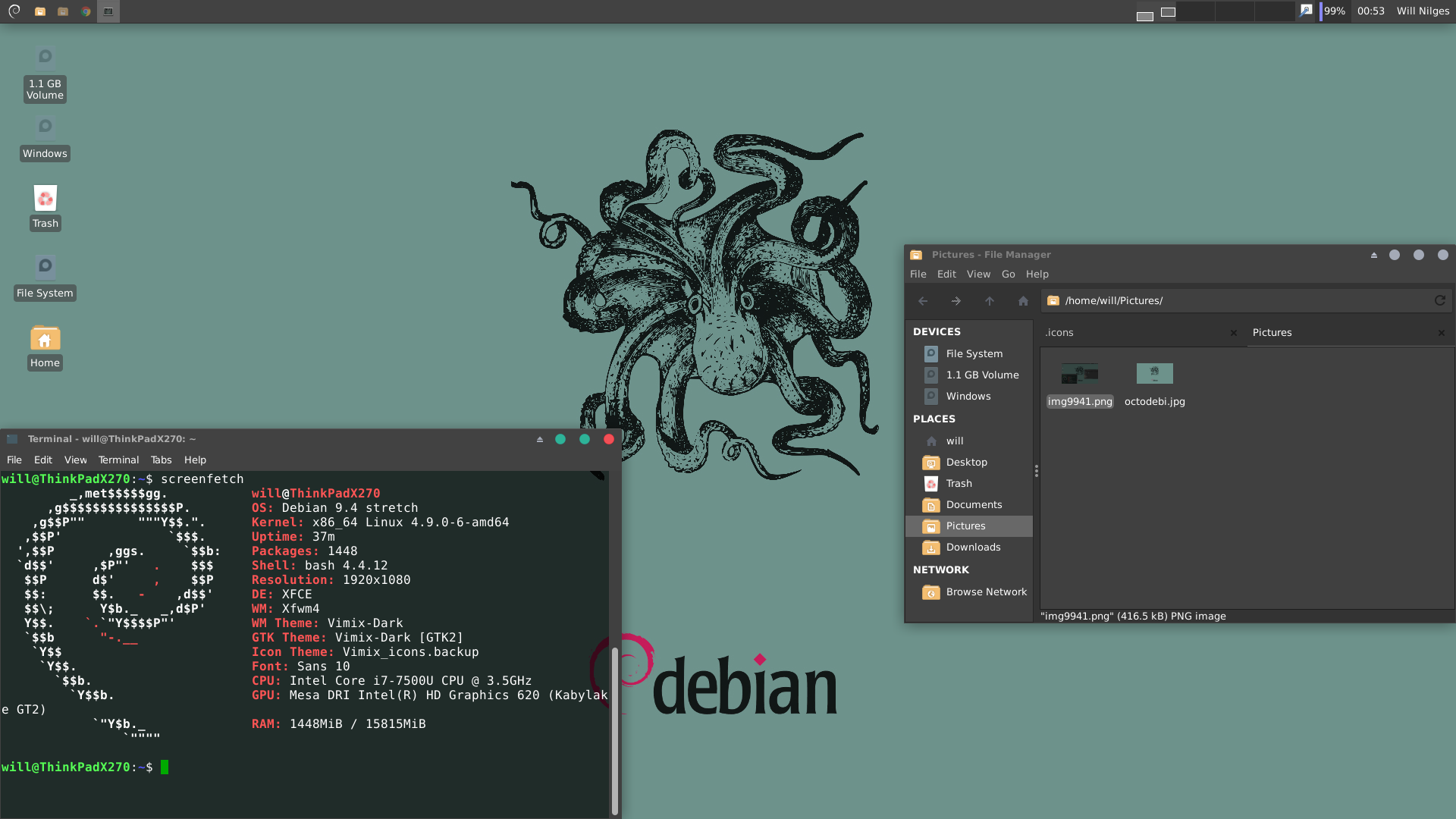This screenshot has height=819, width=1456.
Task: Click the "RAM: 1448MiB / 15815MiB" line
Action: tap(338, 724)
